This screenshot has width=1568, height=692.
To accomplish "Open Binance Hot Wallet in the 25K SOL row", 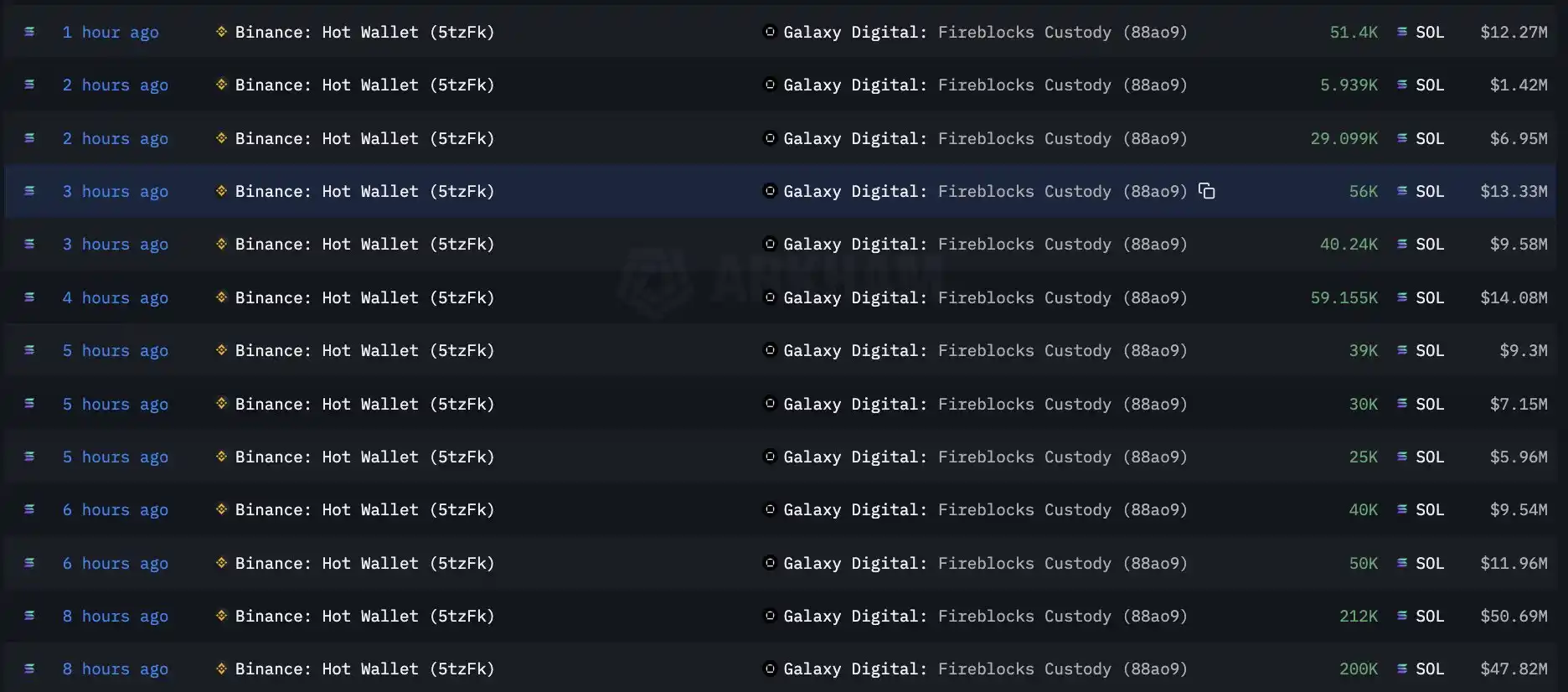I will [x=364, y=457].
